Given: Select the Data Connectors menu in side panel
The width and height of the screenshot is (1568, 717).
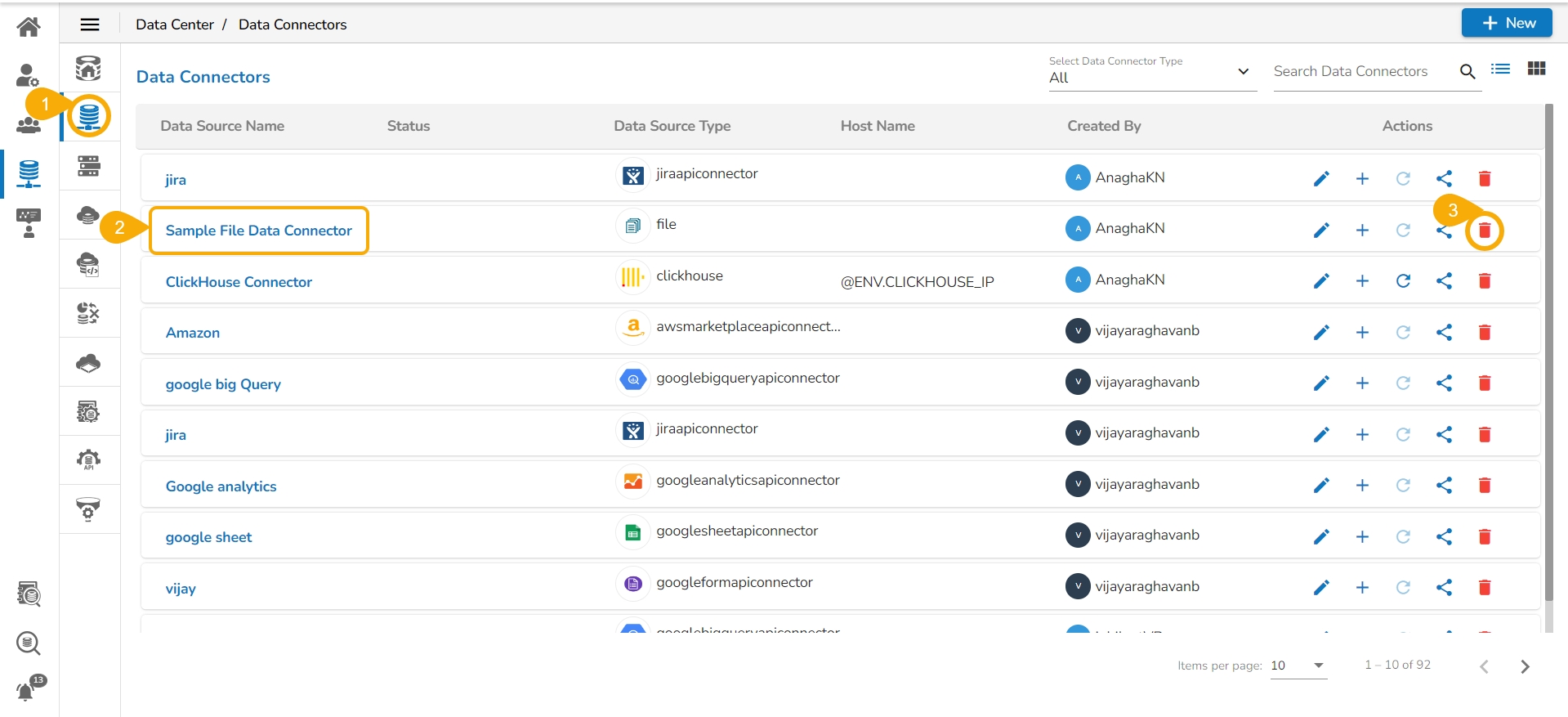Looking at the screenshot, I should click(x=89, y=116).
